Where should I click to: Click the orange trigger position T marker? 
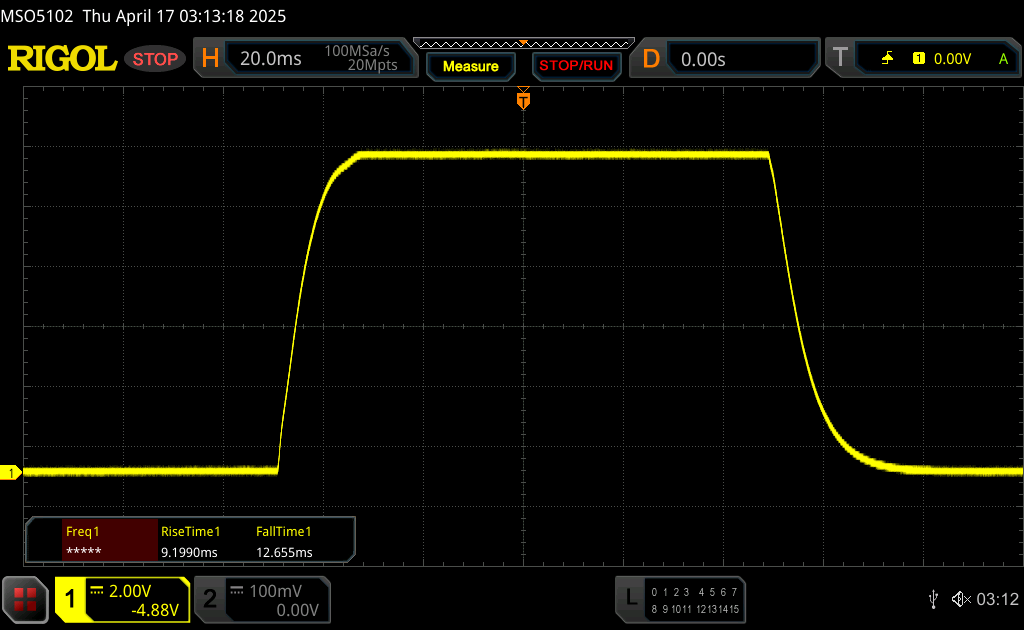point(523,99)
